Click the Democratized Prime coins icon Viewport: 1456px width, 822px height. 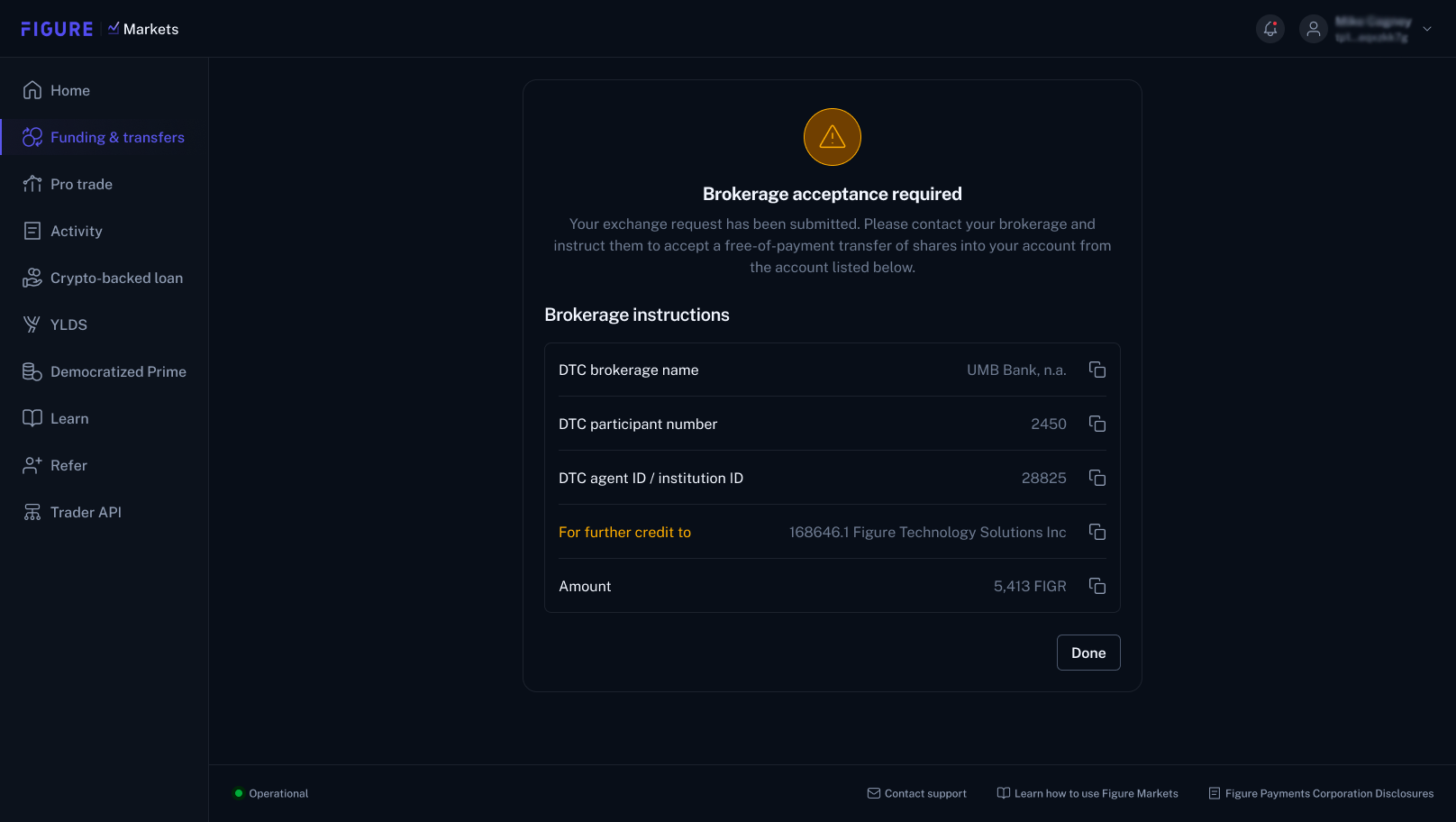pos(32,371)
